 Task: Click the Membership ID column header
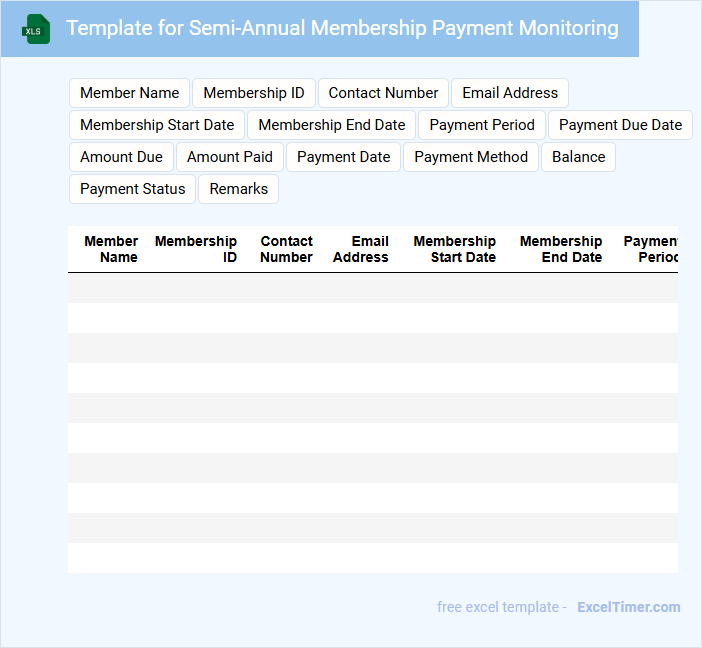(196, 249)
